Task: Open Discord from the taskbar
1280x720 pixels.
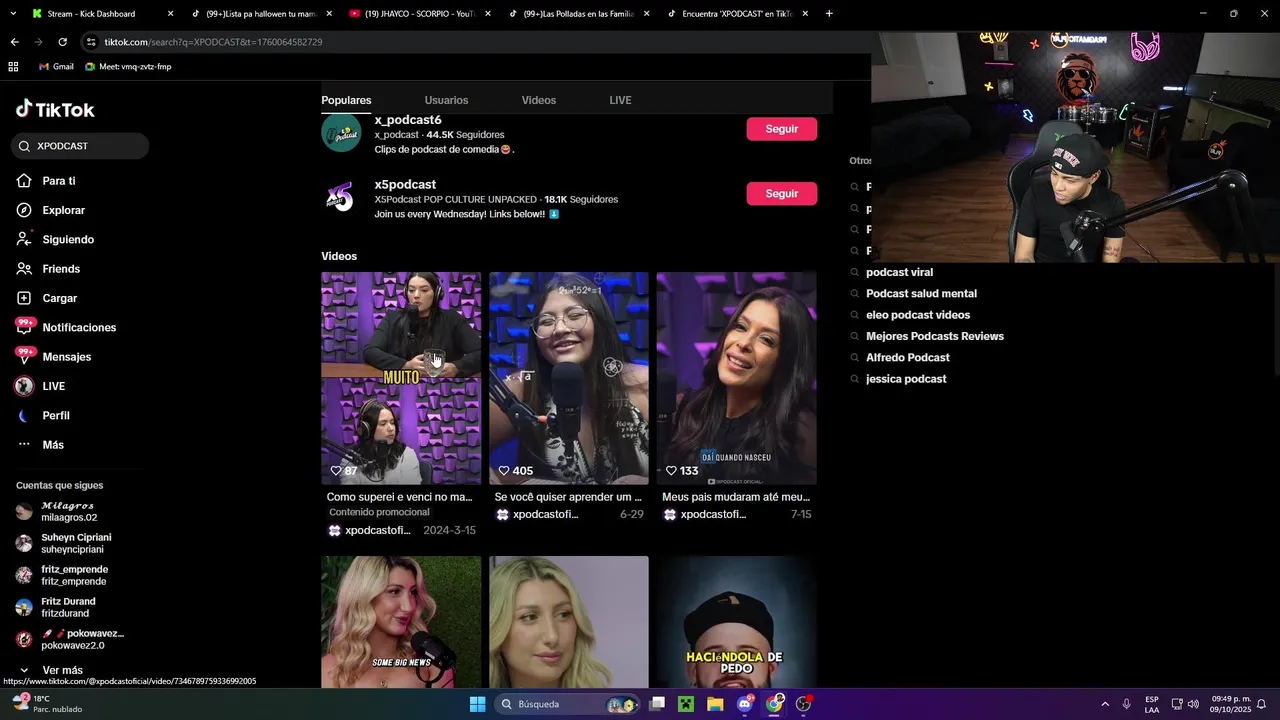Action: pyautogui.click(x=745, y=704)
